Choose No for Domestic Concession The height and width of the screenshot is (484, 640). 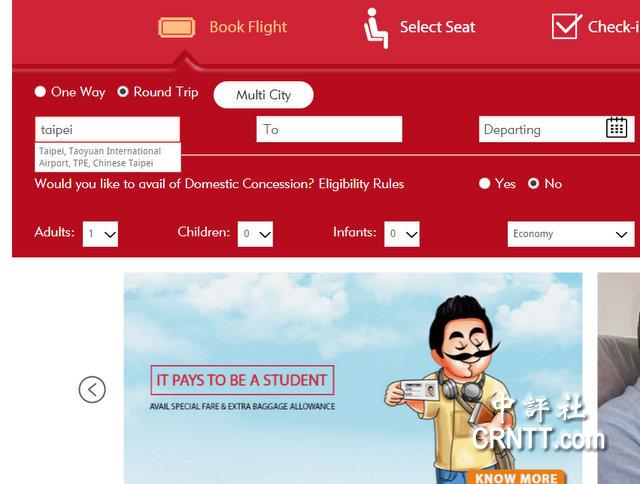pos(533,184)
